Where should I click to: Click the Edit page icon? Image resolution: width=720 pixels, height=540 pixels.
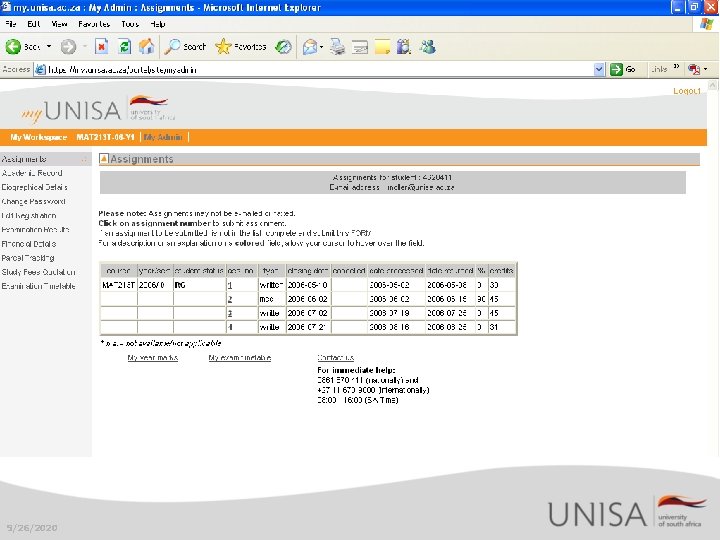360,46
